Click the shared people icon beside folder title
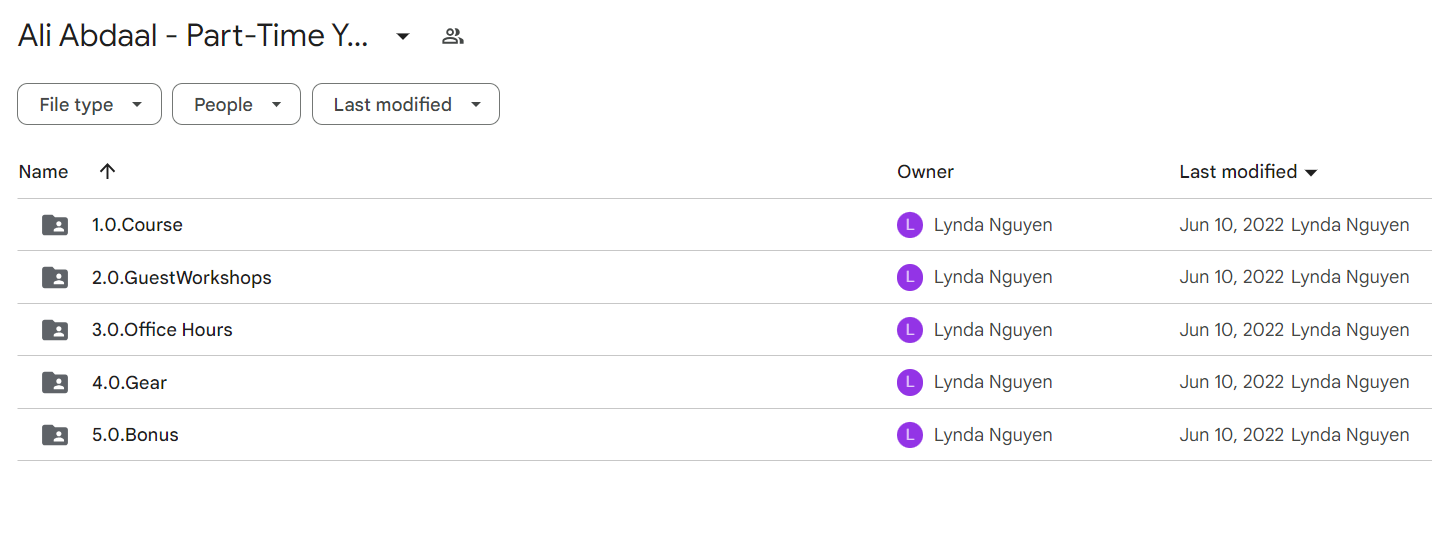 click(453, 37)
